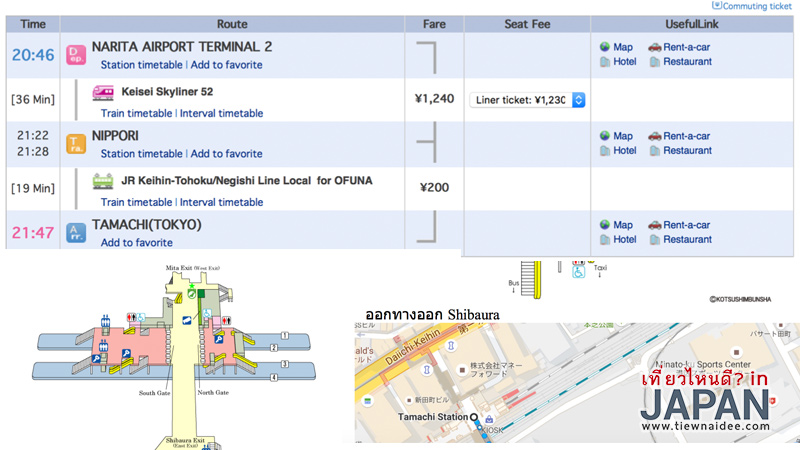Open Station timetable for Narita Airport Terminal 2
800x450 pixels.
(141, 65)
